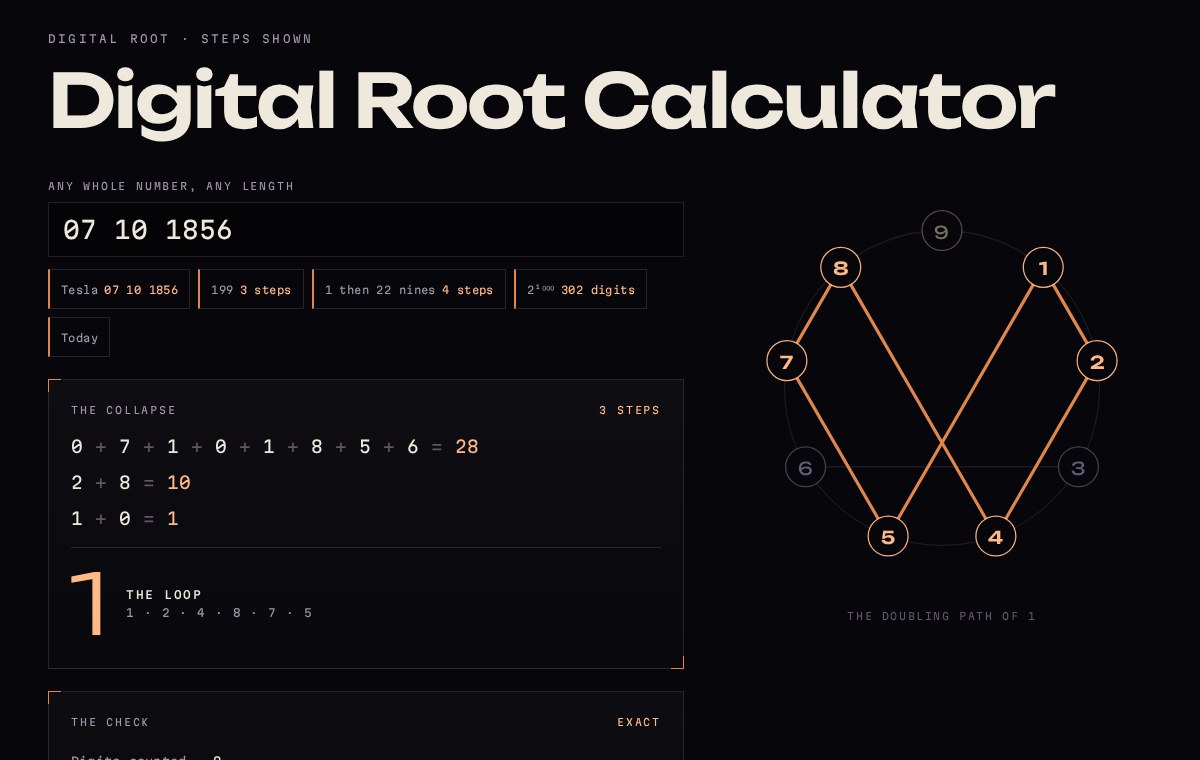The image size is (1200, 760).
Task: Click the Today preset chip
Action: tap(79, 337)
